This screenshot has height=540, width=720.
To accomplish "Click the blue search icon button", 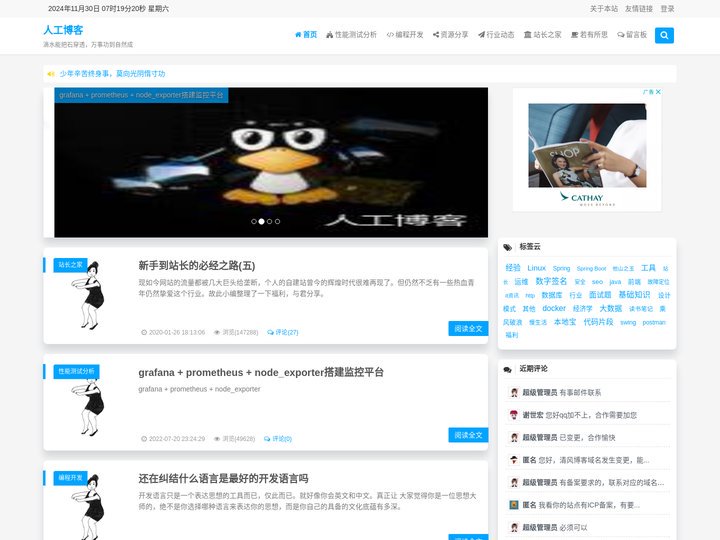I will pos(664,35).
